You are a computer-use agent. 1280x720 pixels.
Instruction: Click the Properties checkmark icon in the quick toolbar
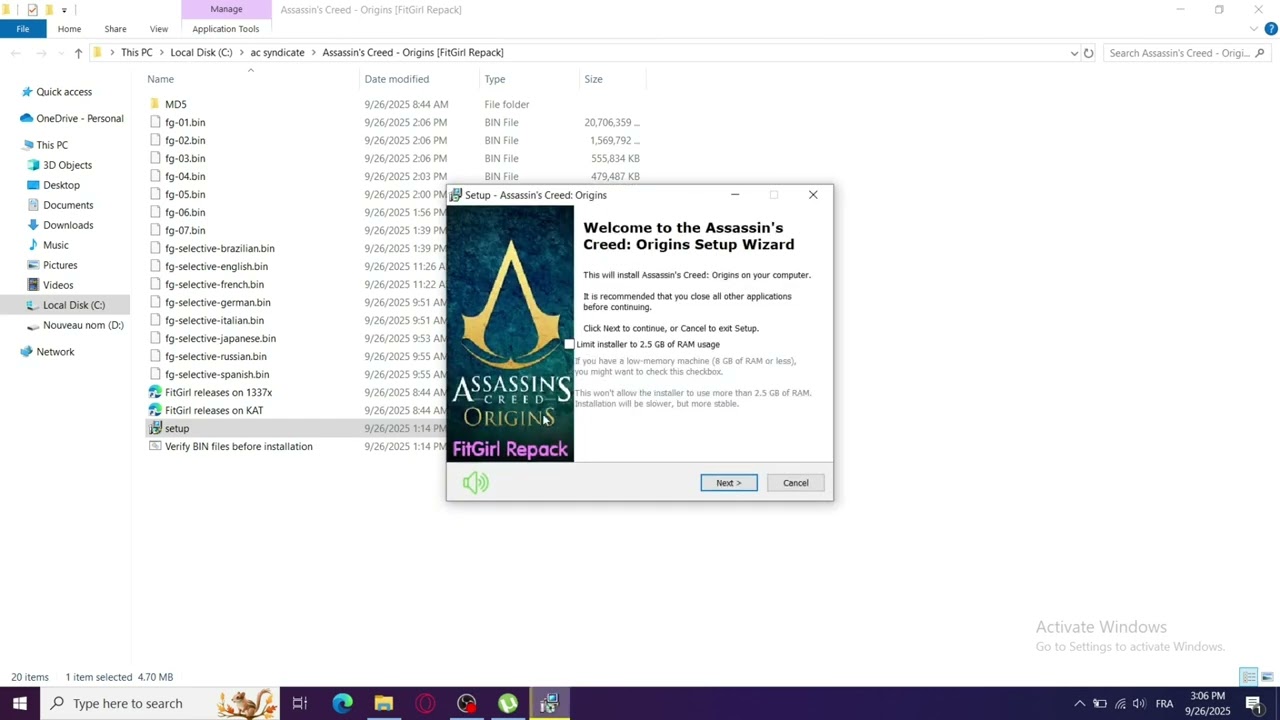click(x=32, y=10)
